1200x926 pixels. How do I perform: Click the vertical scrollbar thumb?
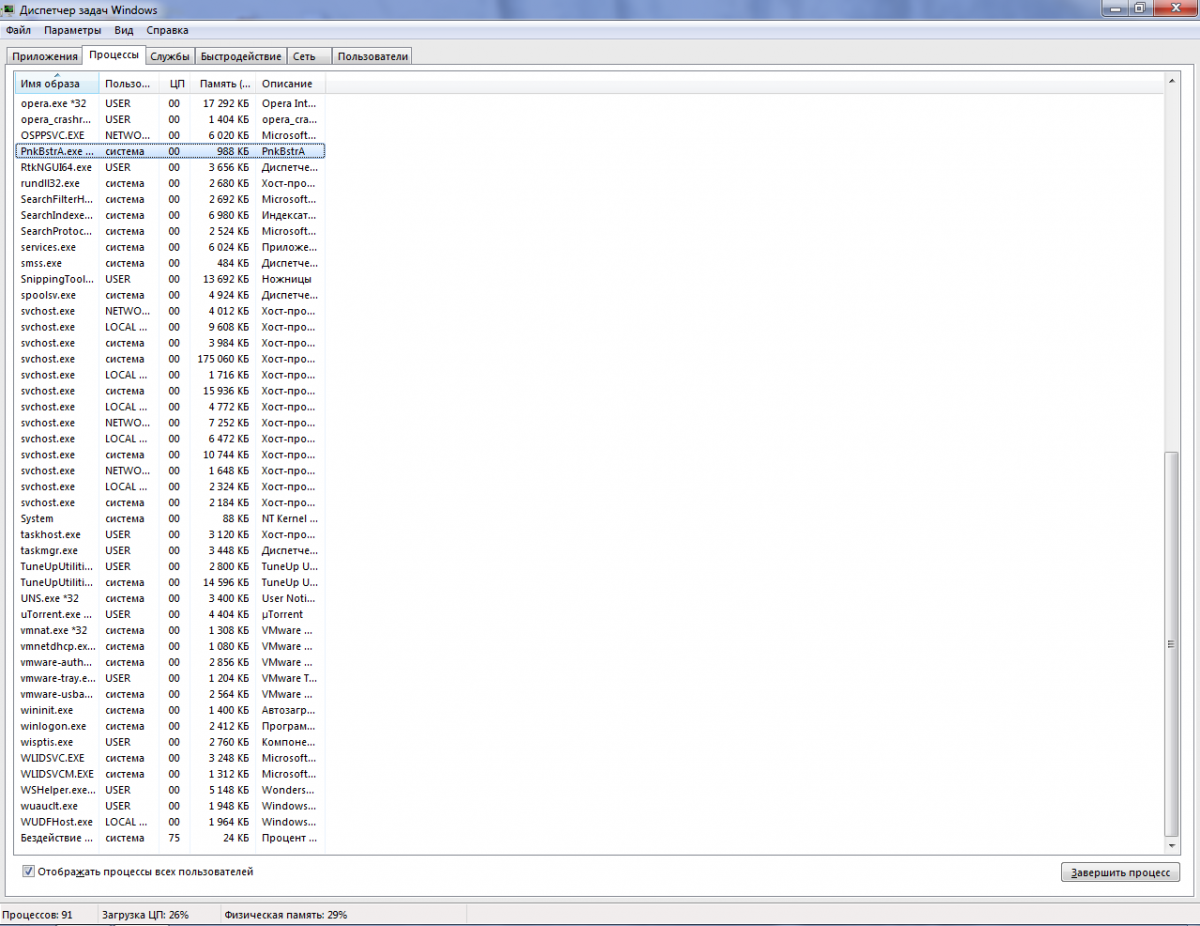click(1172, 644)
